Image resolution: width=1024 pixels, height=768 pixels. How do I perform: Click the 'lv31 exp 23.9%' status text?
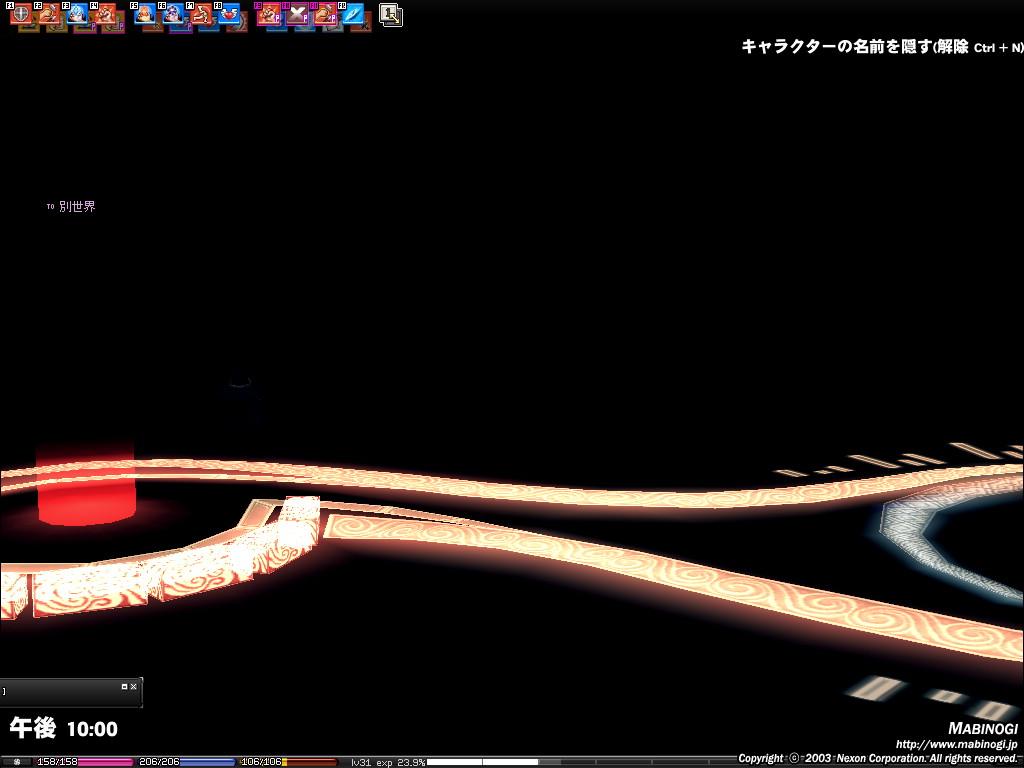click(x=388, y=762)
